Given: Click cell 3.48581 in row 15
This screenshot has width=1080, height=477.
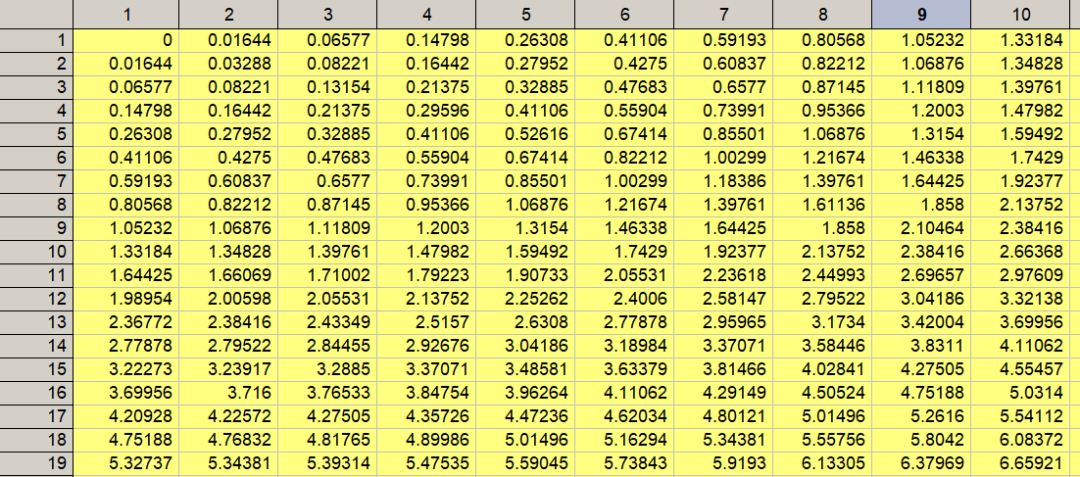Looking at the screenshot, I should pyautogui.click(x=525, y=370).
